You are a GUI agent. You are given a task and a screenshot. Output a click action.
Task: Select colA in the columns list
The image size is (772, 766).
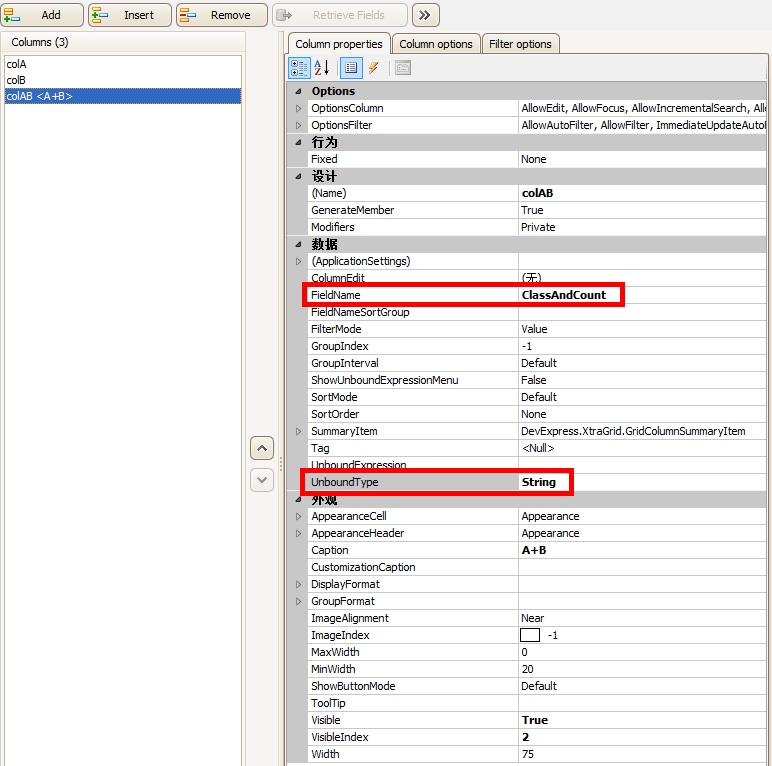[x=123, y=64]
